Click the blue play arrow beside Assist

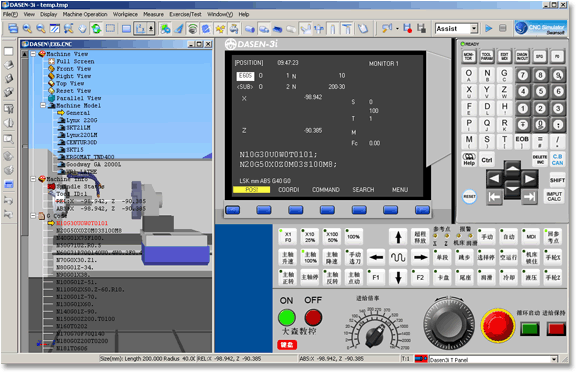tap(488, 28)
